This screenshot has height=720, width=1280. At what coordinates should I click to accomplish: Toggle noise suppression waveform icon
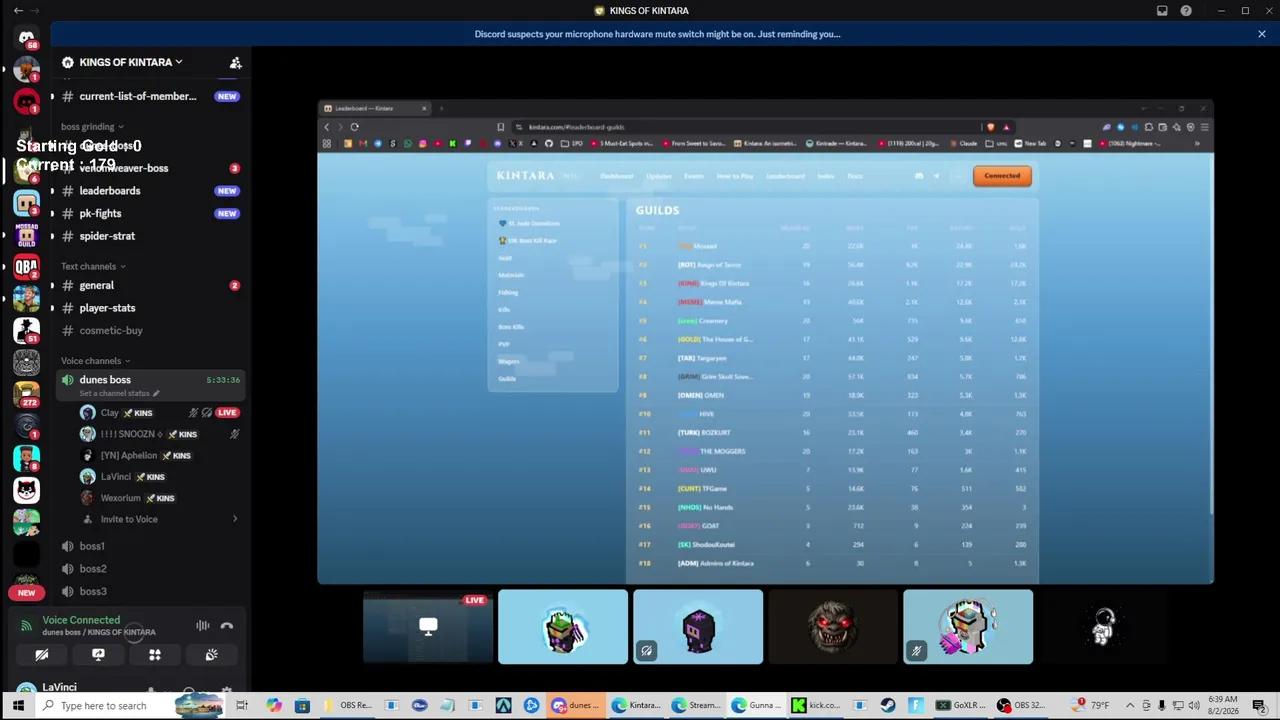(203, 626)
